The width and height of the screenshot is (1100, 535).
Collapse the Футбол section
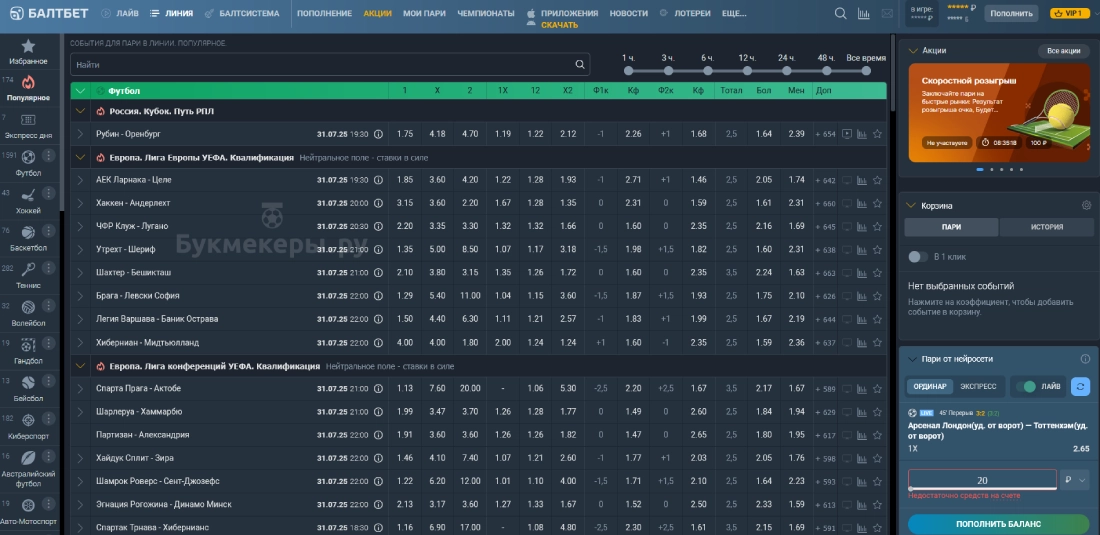80,91
